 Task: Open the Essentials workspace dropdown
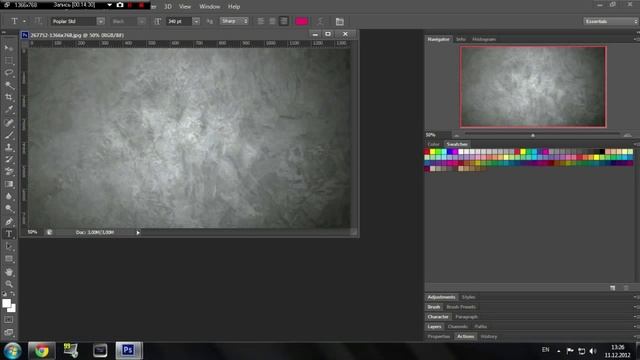[611, 21]
